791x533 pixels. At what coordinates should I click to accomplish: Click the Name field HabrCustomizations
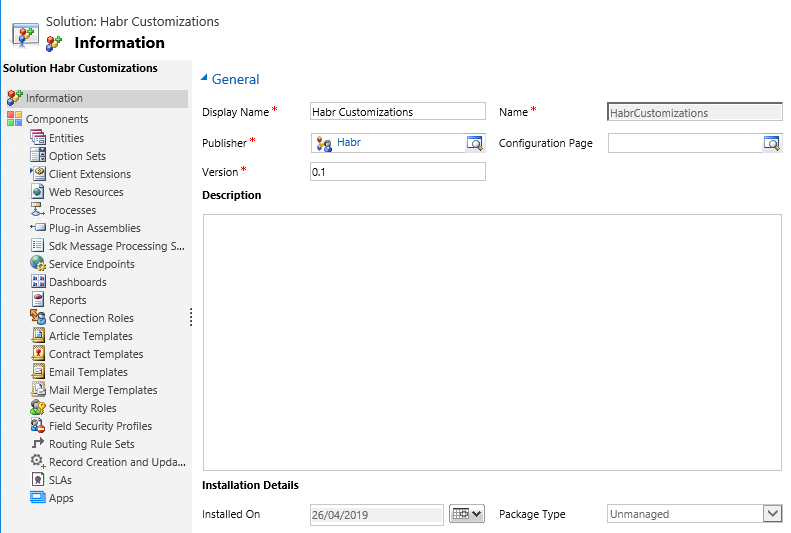coord(695,112)
